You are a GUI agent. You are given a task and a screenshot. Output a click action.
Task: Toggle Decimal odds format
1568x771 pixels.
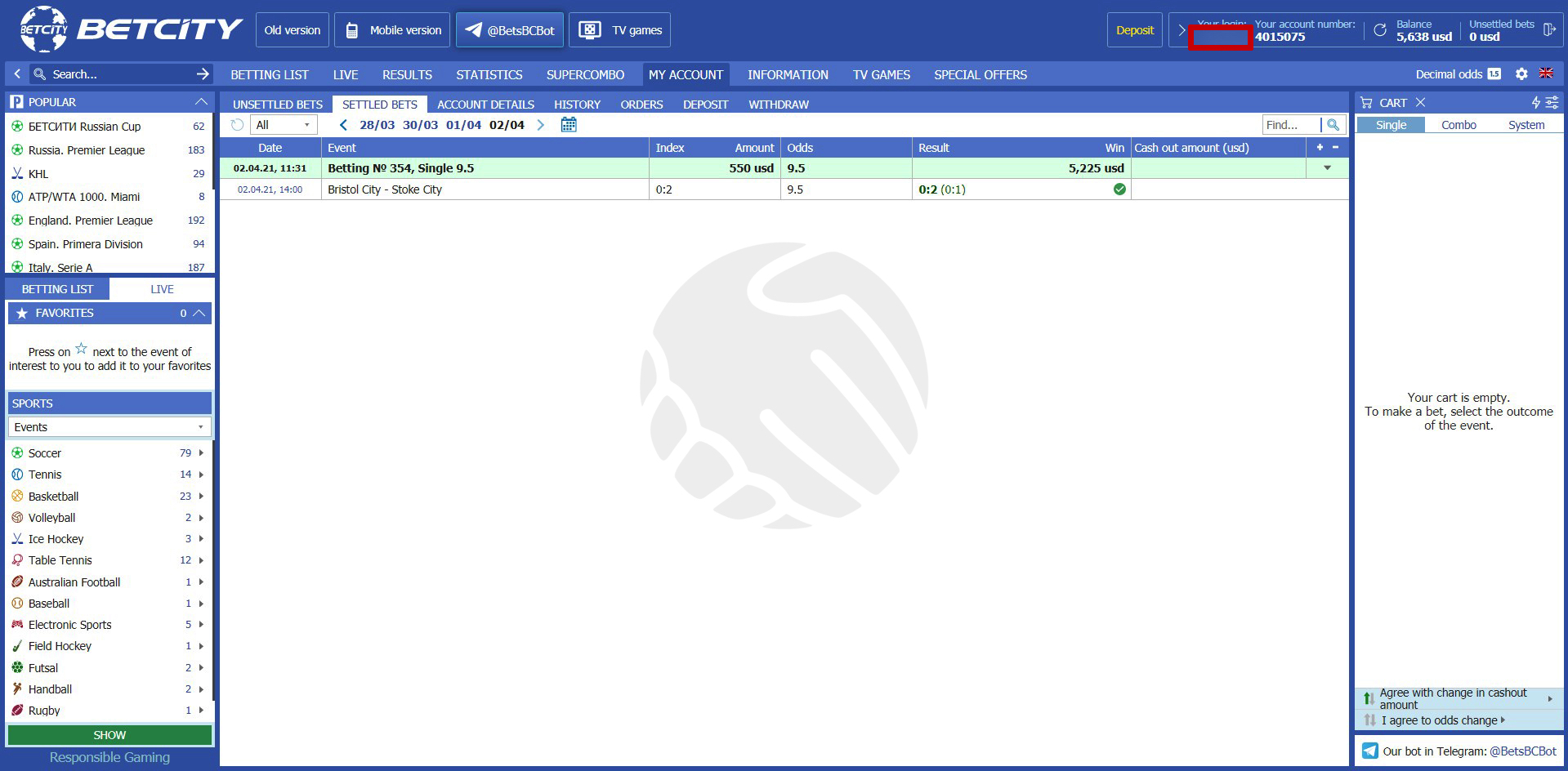1458,74
